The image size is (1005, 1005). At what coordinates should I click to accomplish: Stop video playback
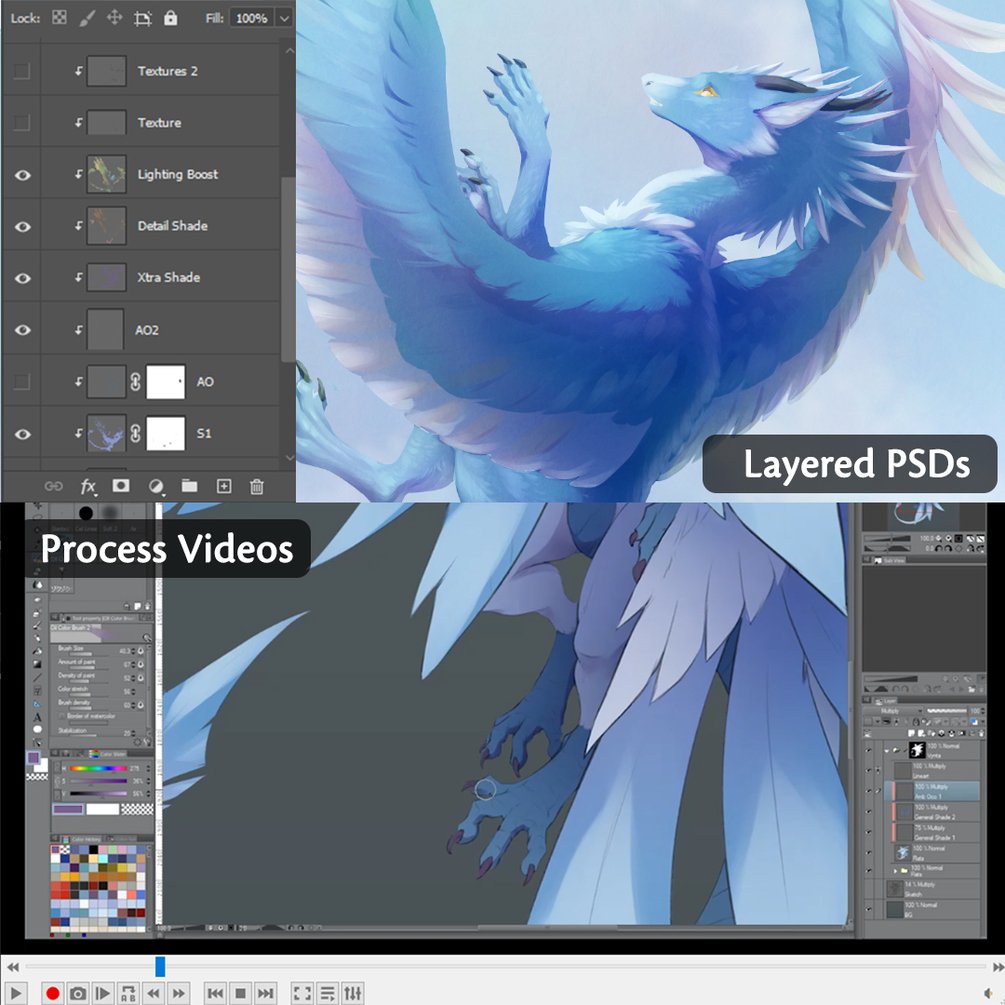[x=240, y=993]
